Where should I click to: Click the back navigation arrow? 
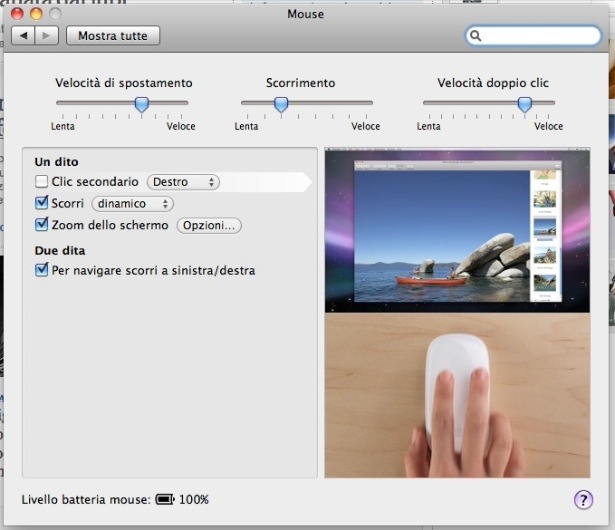(23, 36)
